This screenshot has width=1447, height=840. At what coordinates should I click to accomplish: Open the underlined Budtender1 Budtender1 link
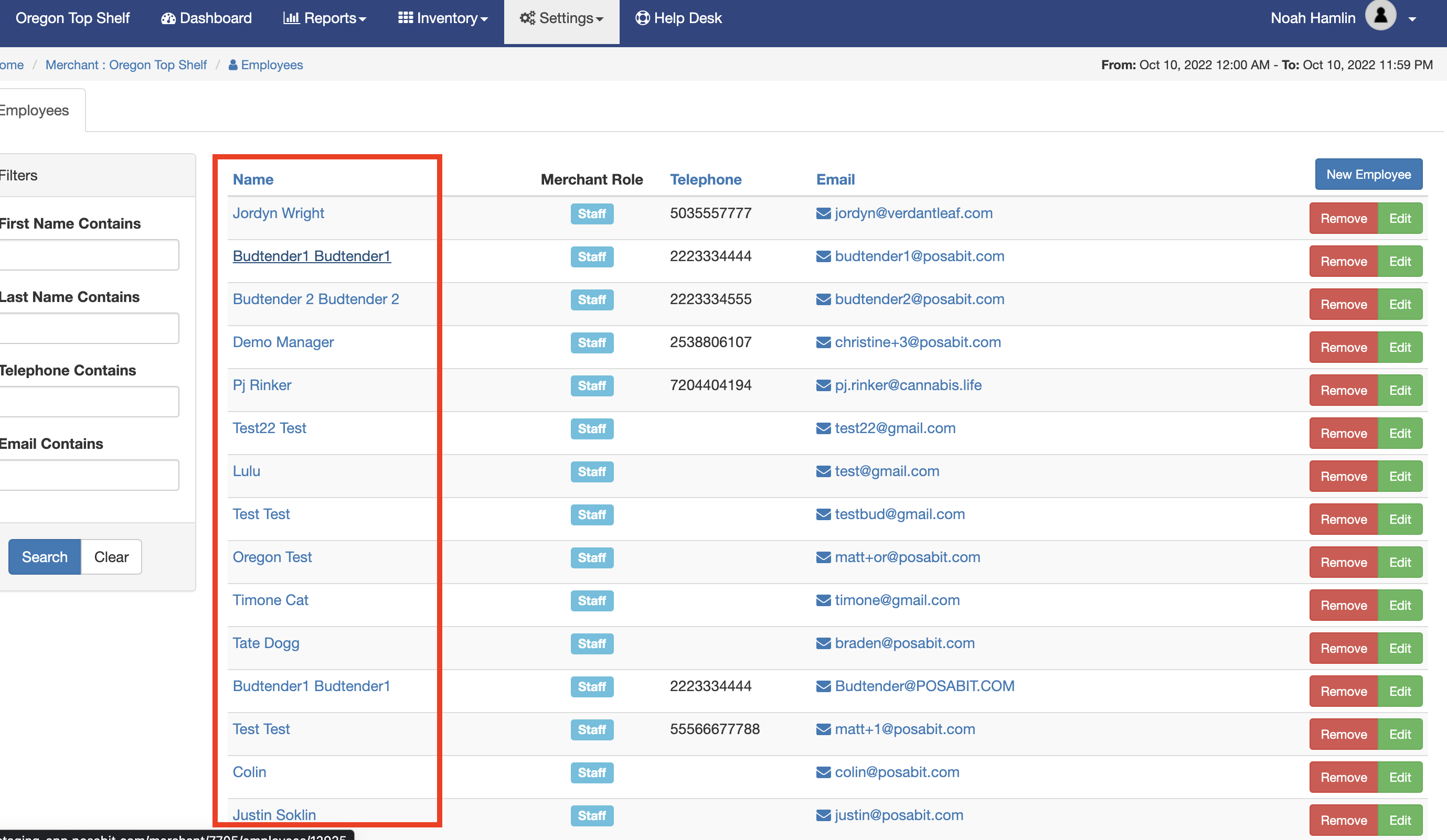point(312,256)
